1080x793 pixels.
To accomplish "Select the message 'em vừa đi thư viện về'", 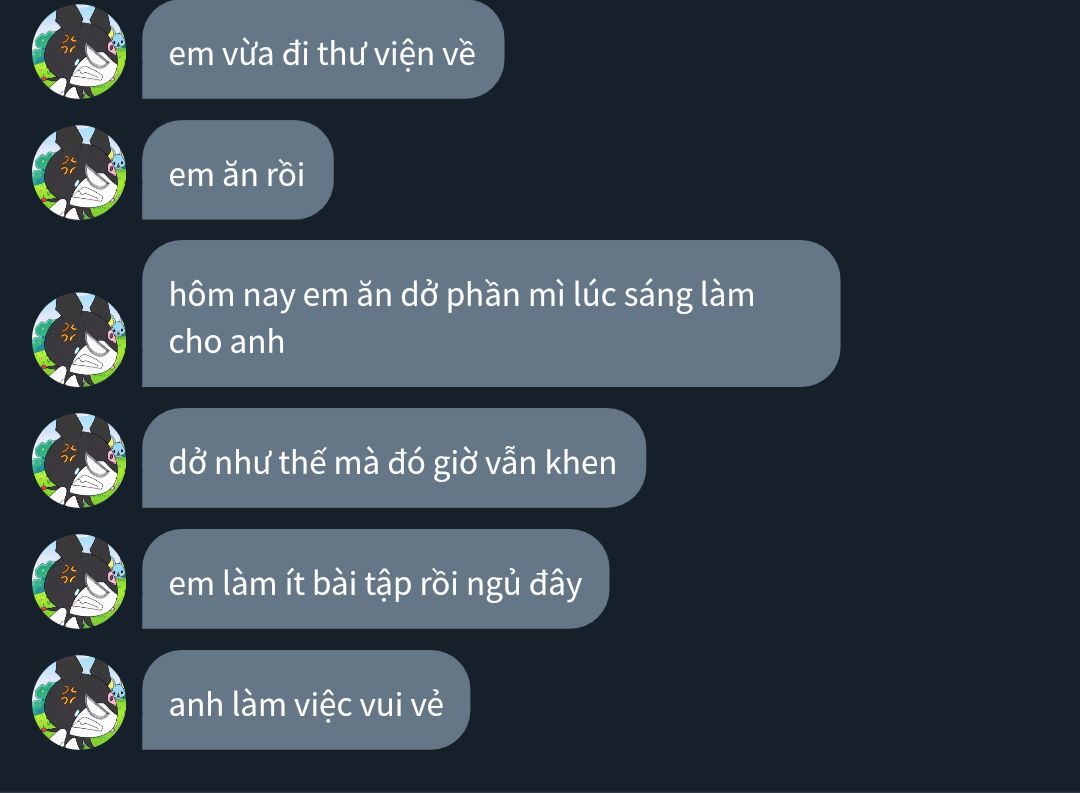I will [x=323, y=50].
